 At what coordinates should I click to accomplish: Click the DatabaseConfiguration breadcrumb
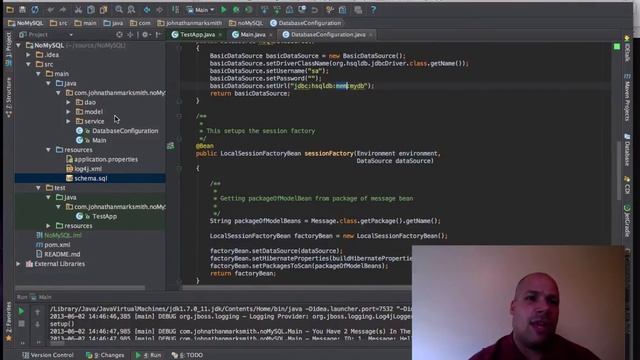tap(306, 23)
